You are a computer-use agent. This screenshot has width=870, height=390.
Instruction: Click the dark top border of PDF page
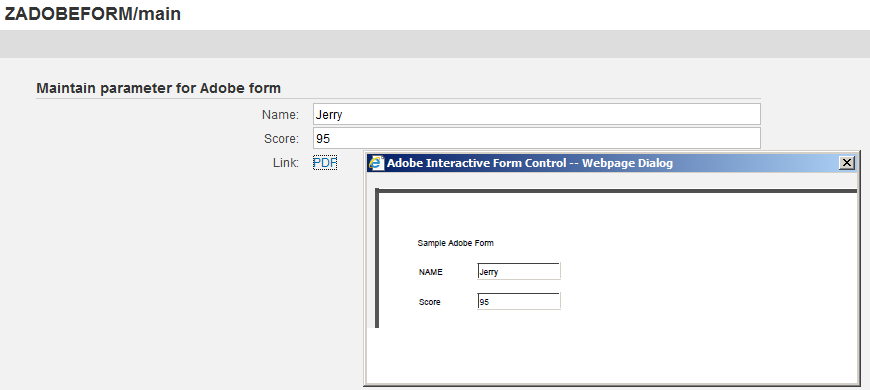tap(616, 190)
